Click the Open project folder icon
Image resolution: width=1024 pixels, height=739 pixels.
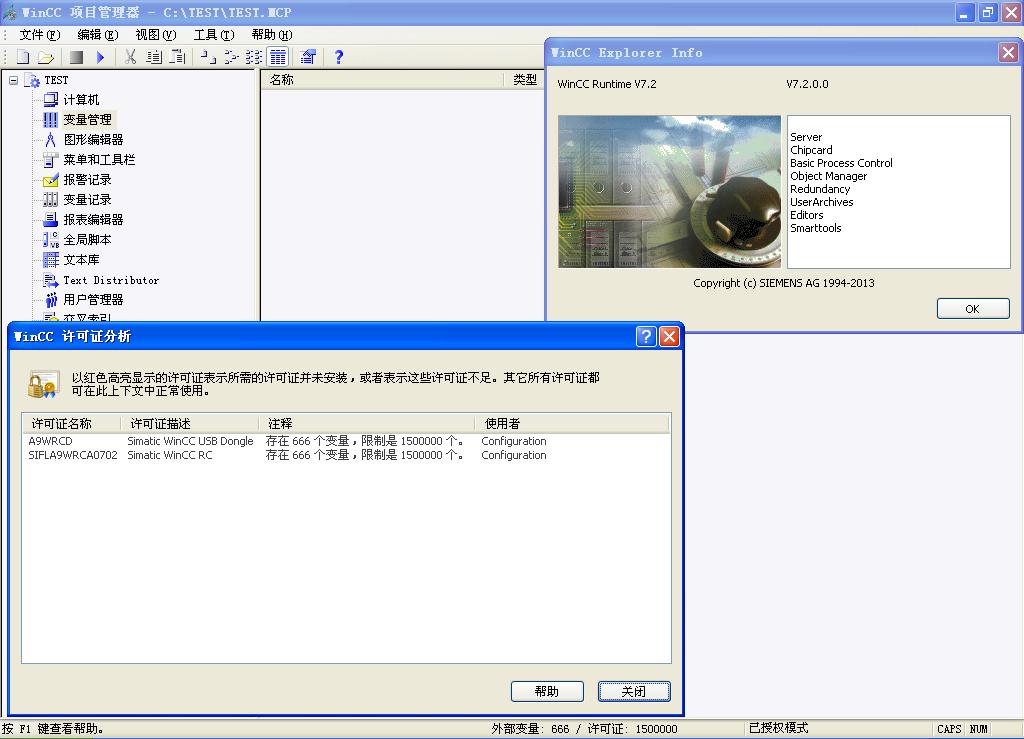point(45,57)
